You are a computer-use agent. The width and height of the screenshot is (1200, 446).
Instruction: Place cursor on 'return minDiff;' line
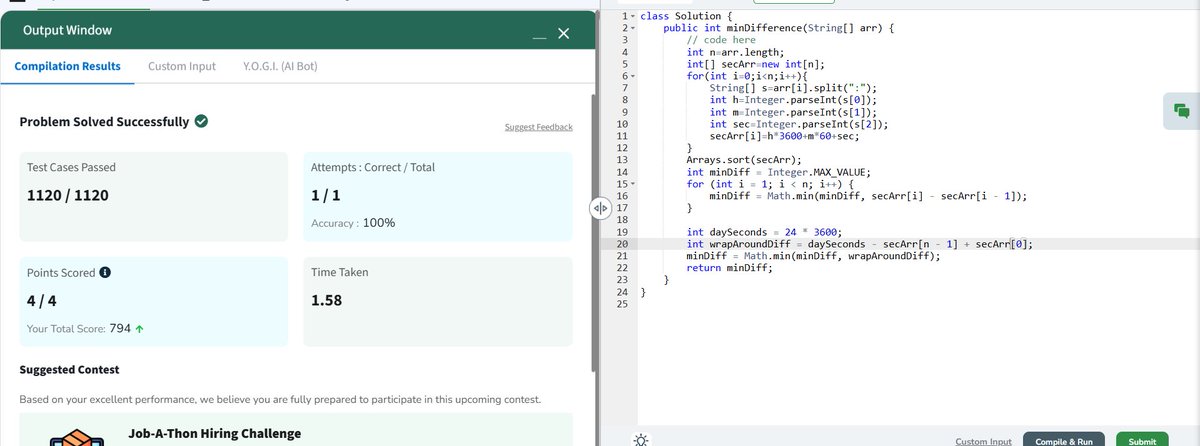[731, 268]
